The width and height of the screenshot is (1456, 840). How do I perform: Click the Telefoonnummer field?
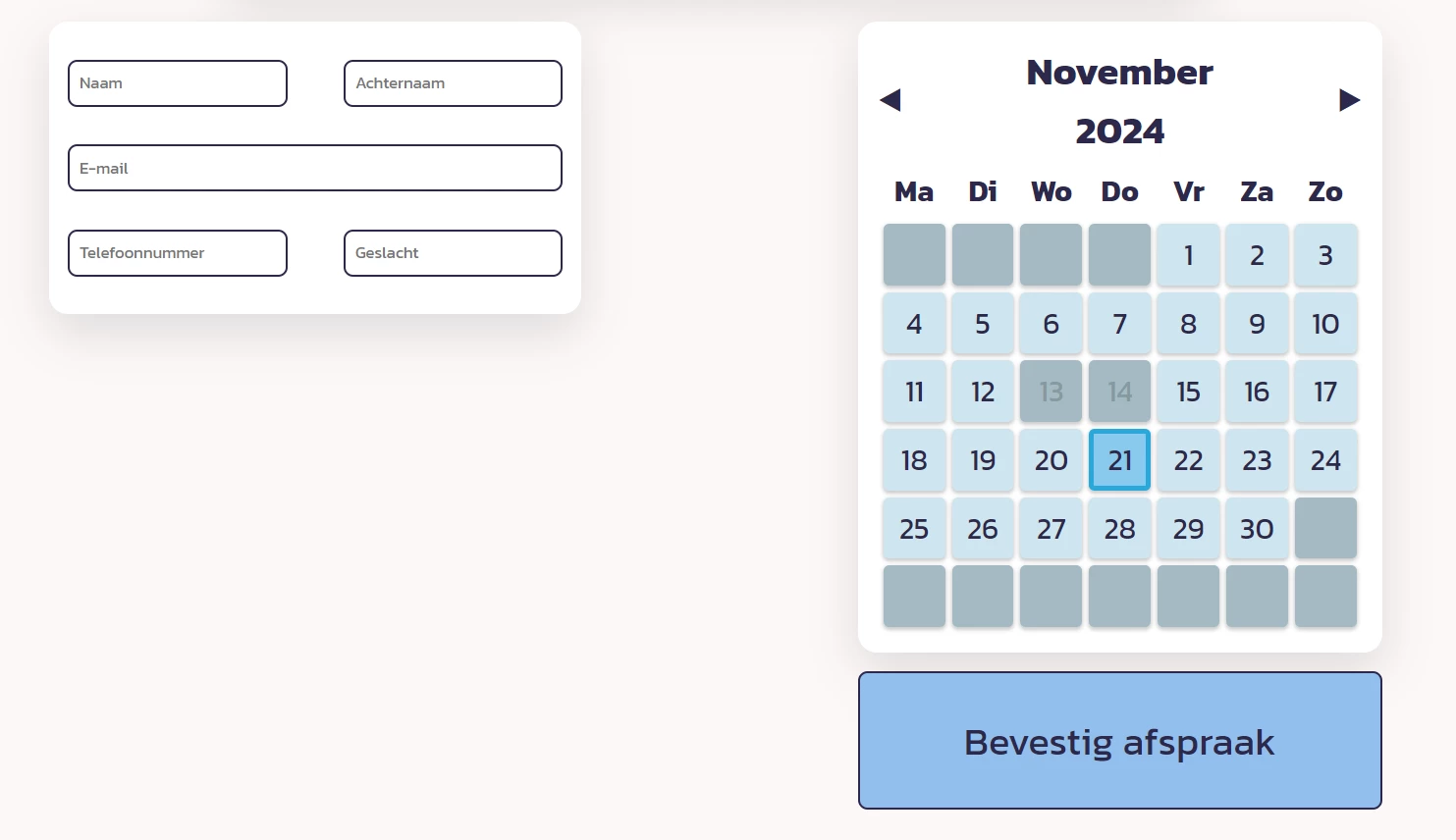click(x=178, y=253)
